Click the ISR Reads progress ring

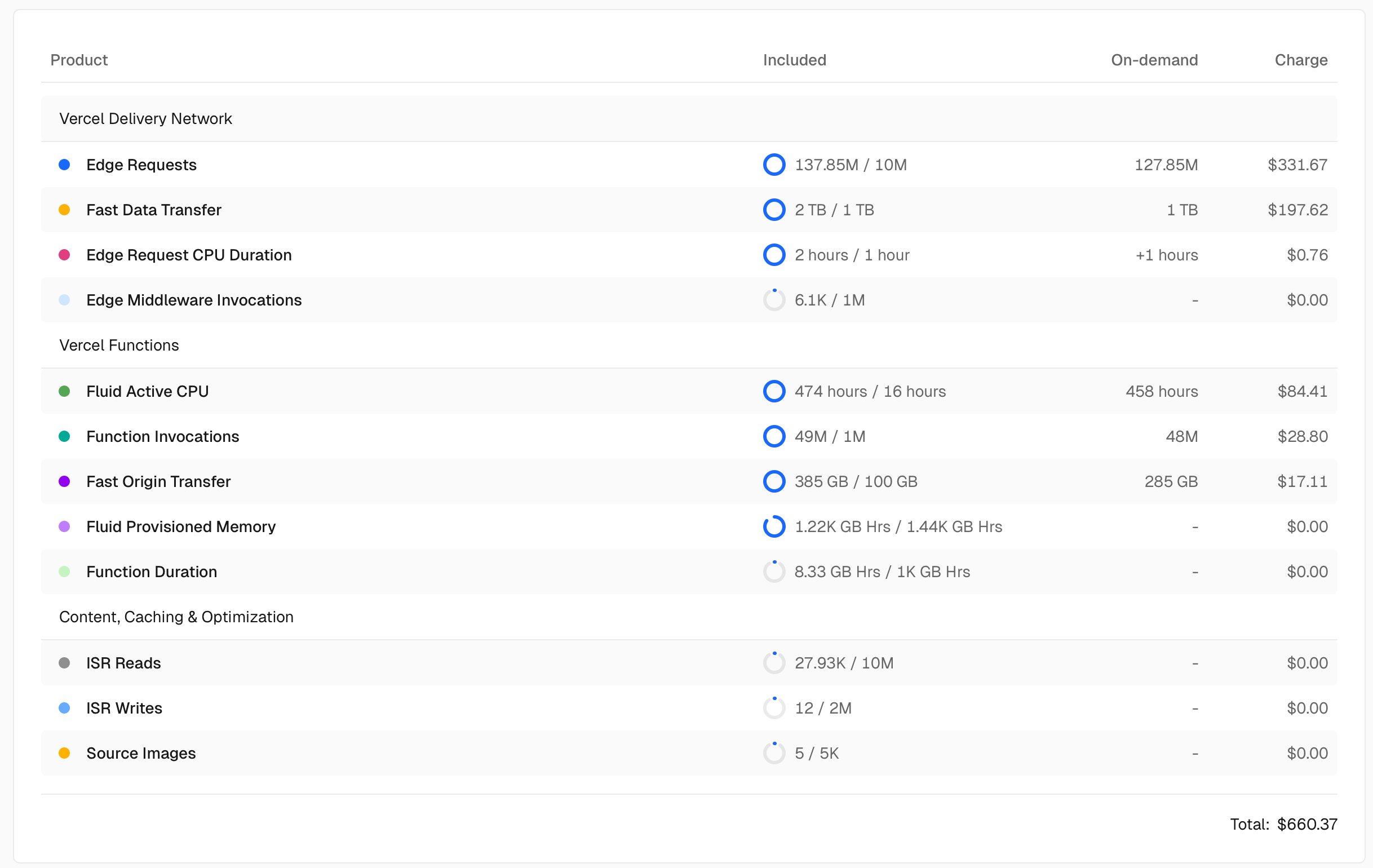[774, 663]
